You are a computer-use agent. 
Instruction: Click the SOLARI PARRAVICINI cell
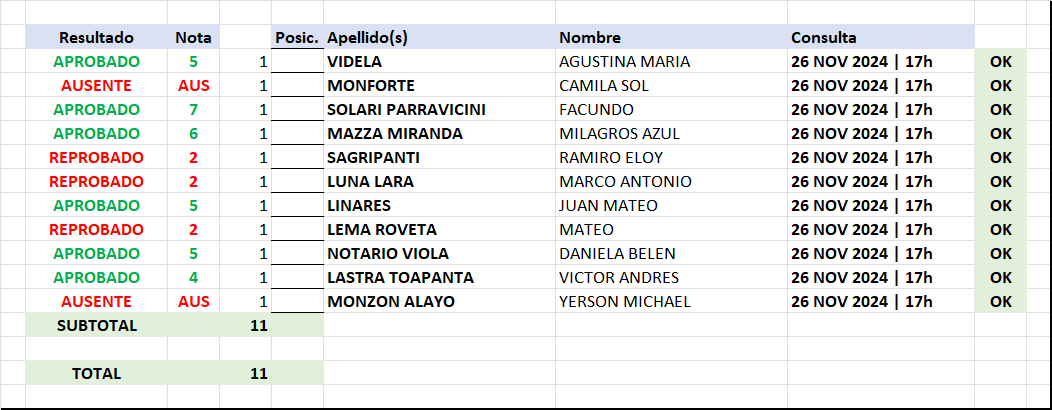(x=439, y=109)
